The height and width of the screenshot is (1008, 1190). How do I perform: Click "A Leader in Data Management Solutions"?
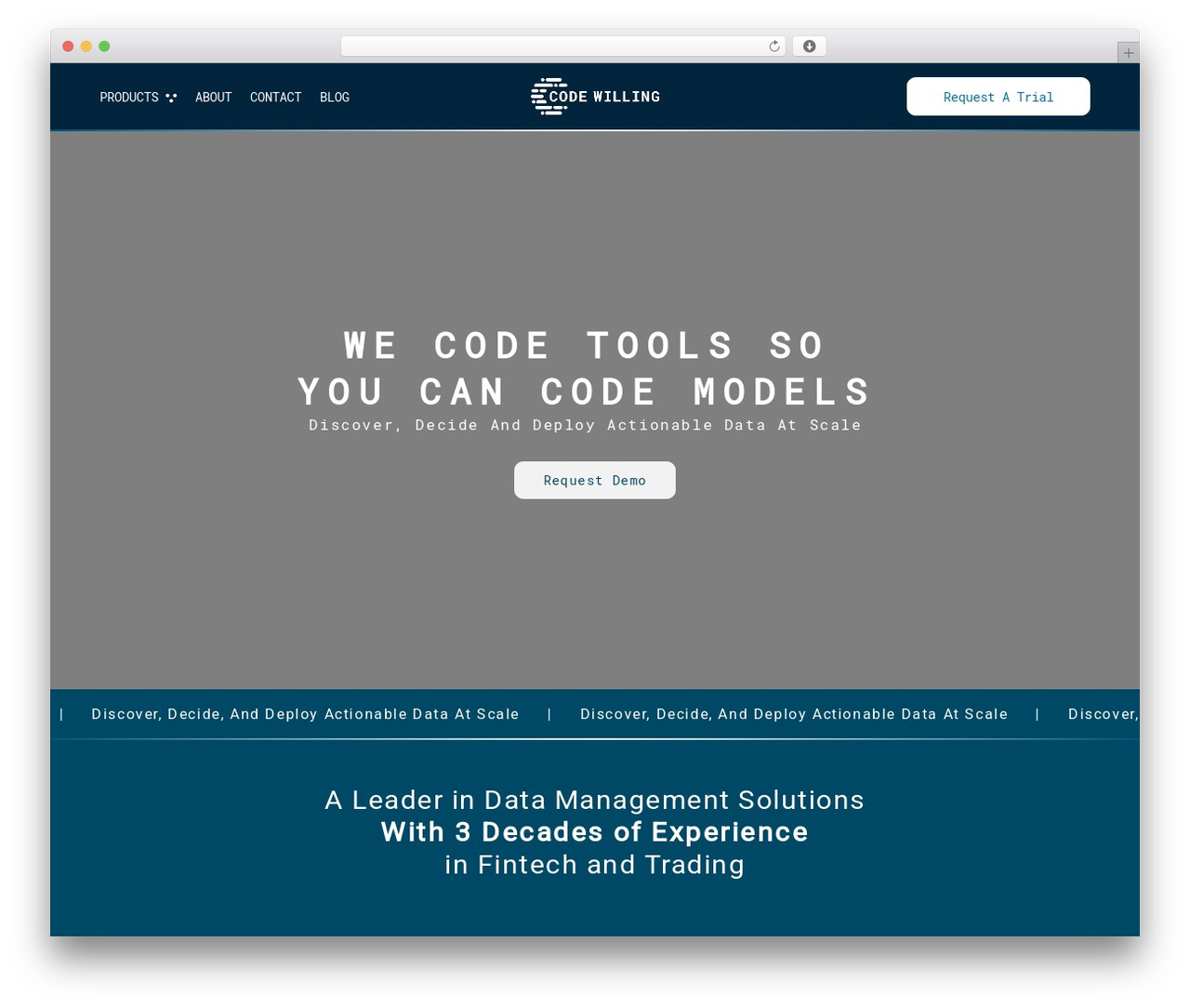(595, 800)
